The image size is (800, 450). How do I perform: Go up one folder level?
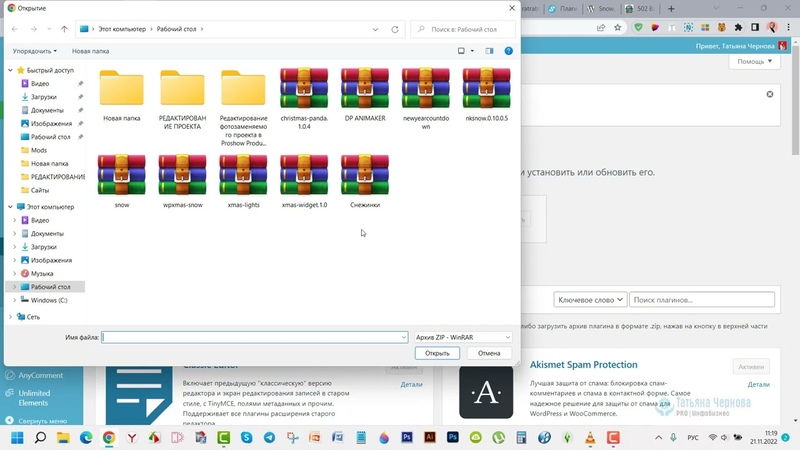[x=64, y=29]
